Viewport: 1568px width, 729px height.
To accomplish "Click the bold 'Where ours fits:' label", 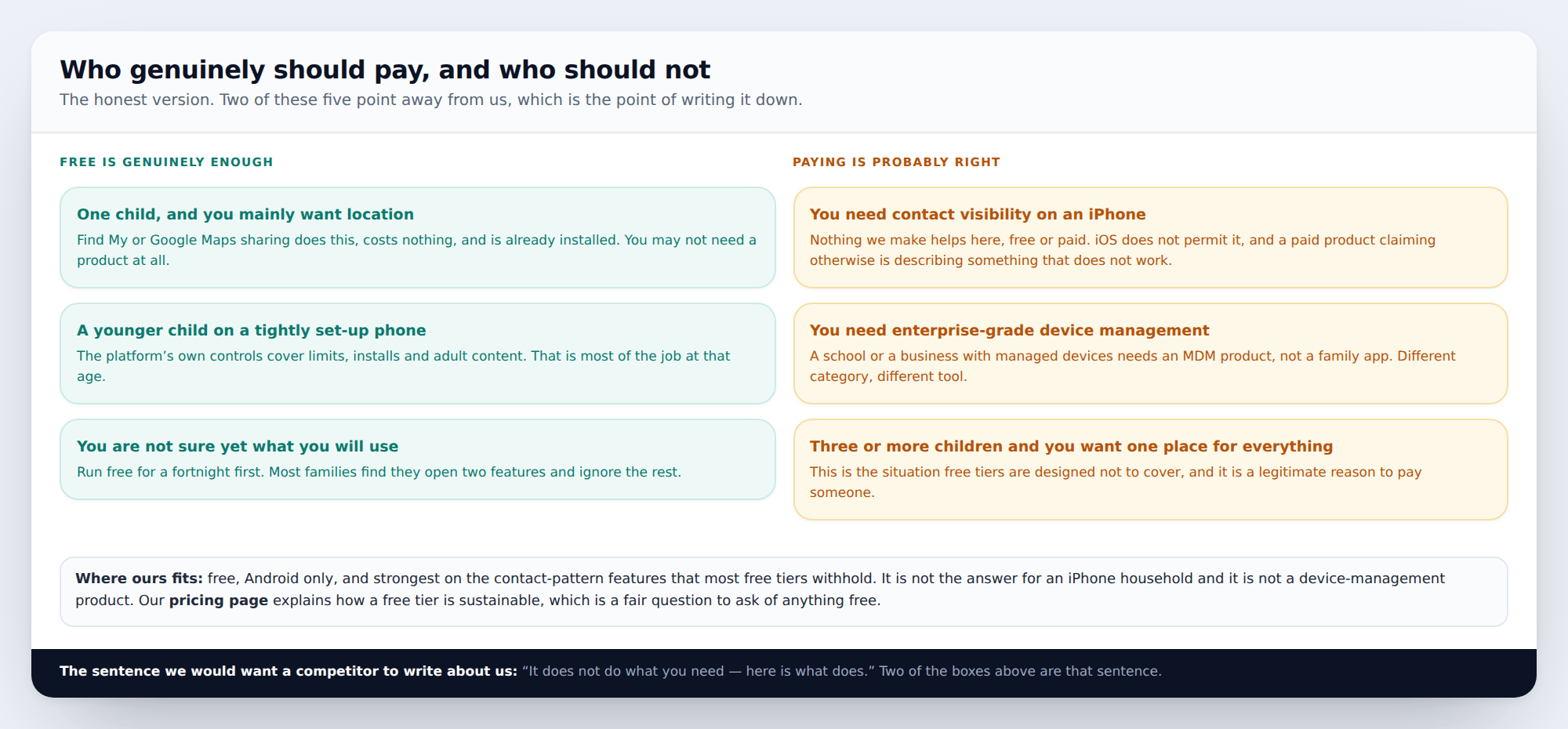I will pyautogui.click(x=139, y=578).
